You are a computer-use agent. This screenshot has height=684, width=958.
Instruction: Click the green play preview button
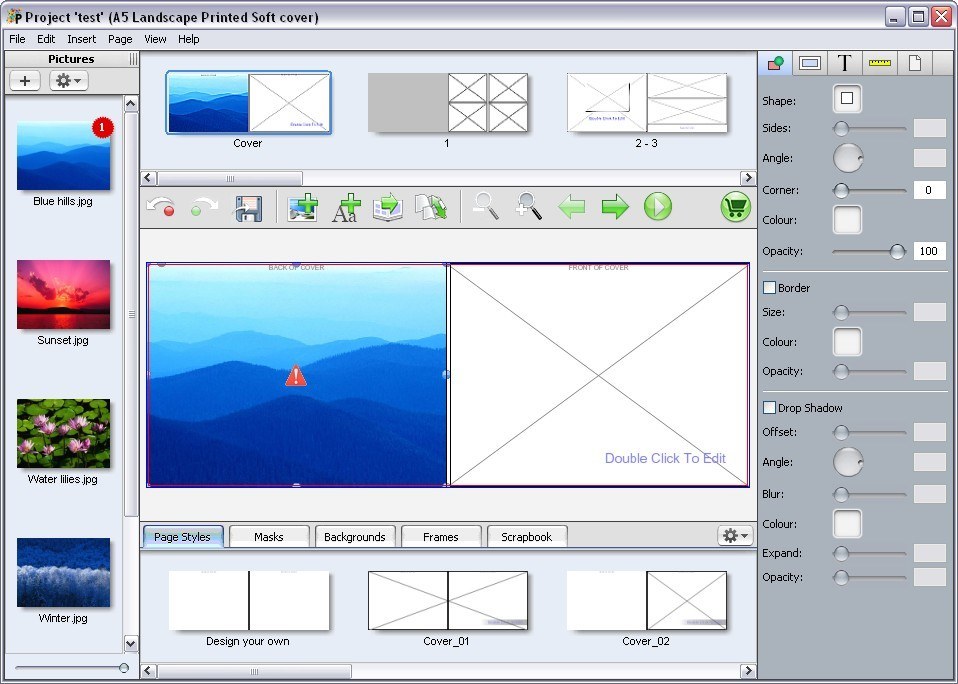point(657,207)
